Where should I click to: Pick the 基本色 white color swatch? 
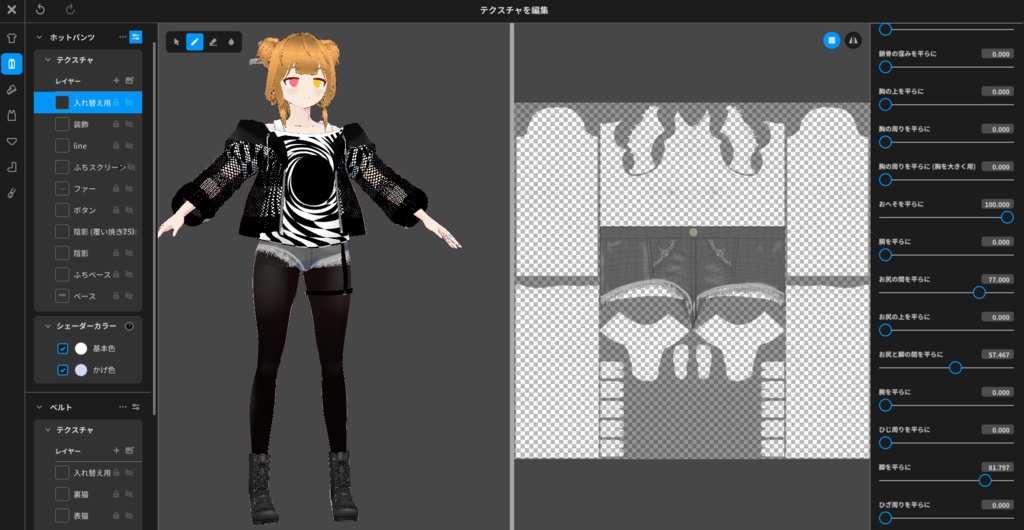tap(81, 349)
